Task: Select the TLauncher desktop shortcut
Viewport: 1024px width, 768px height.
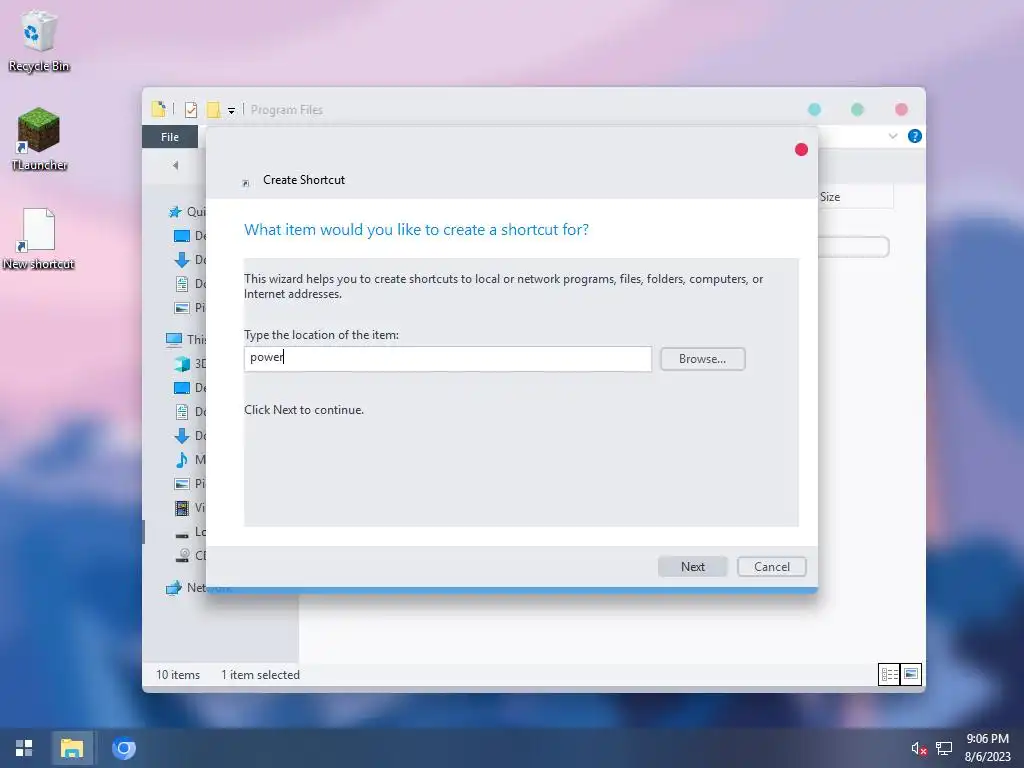Action: (x=39, y=139)
